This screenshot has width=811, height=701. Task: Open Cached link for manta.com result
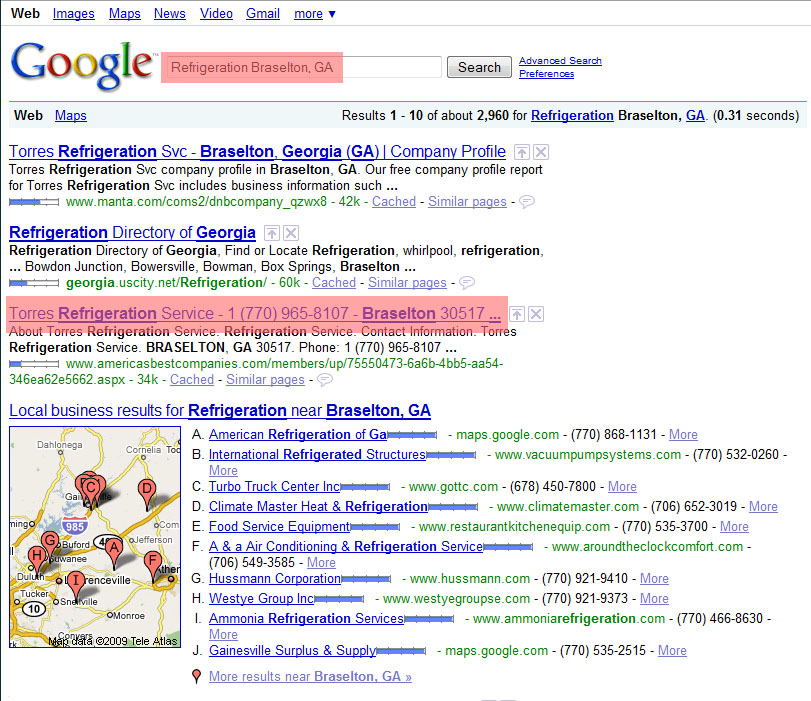[x=394, y=202]
